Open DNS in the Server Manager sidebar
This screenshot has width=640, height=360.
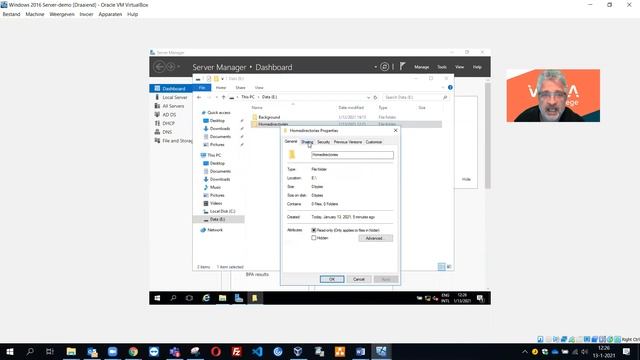(167, 132)
